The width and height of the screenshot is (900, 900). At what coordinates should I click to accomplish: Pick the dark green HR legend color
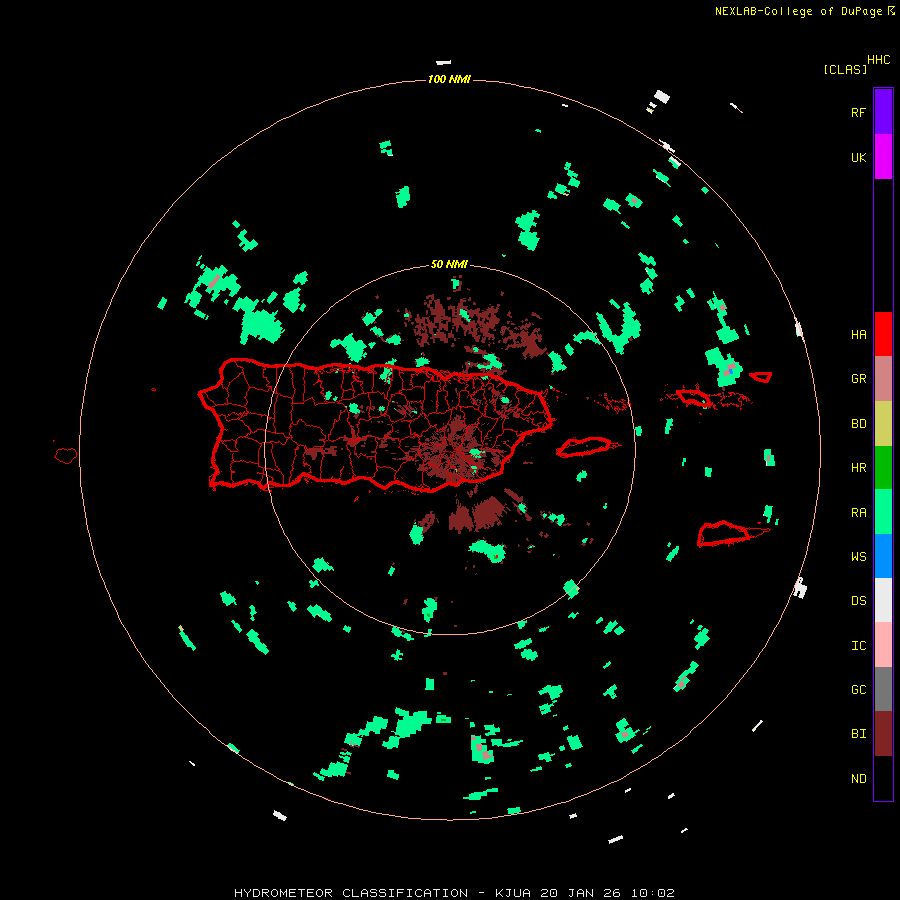click(883, 467)
